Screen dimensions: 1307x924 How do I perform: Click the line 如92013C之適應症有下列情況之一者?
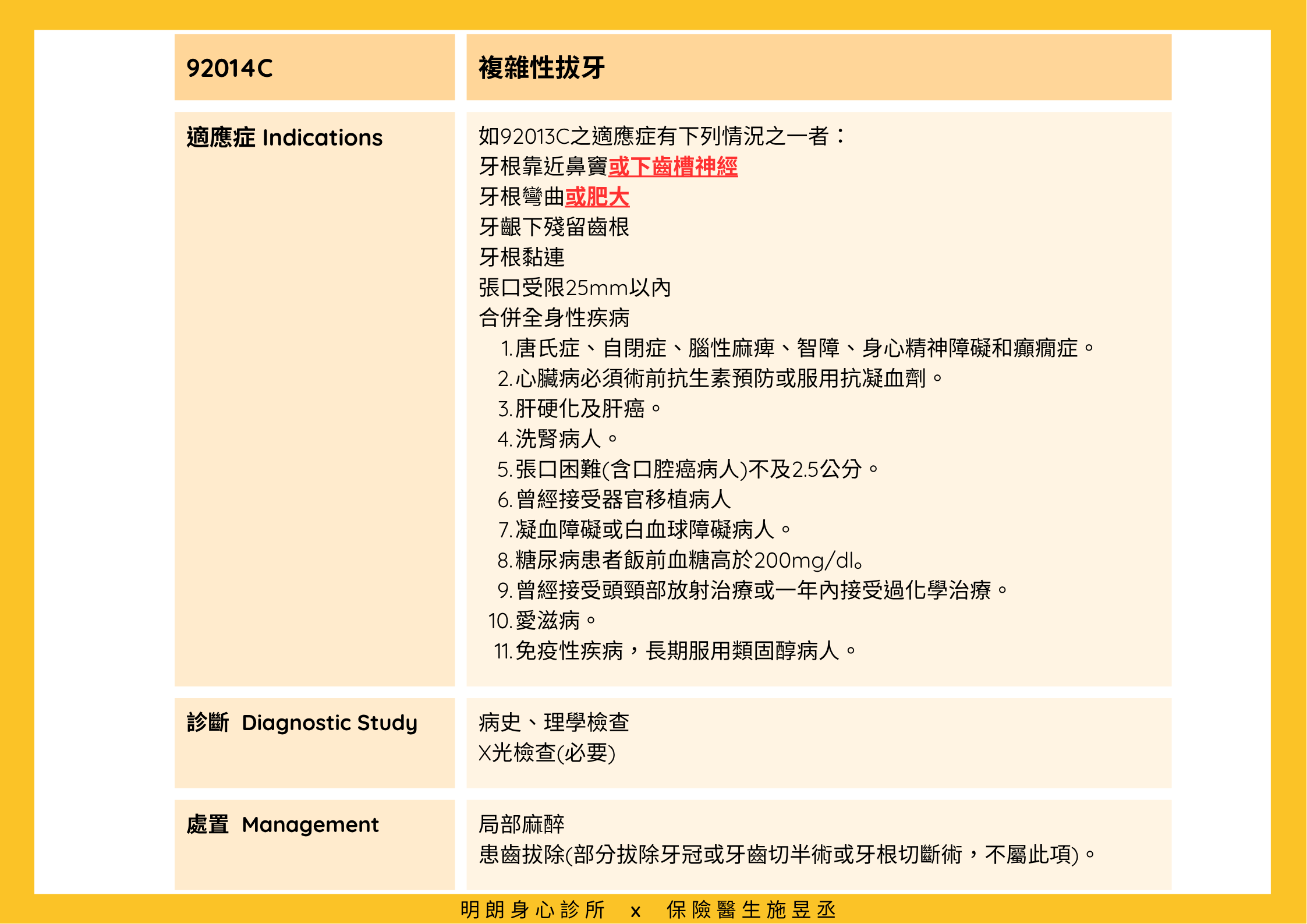661,136
